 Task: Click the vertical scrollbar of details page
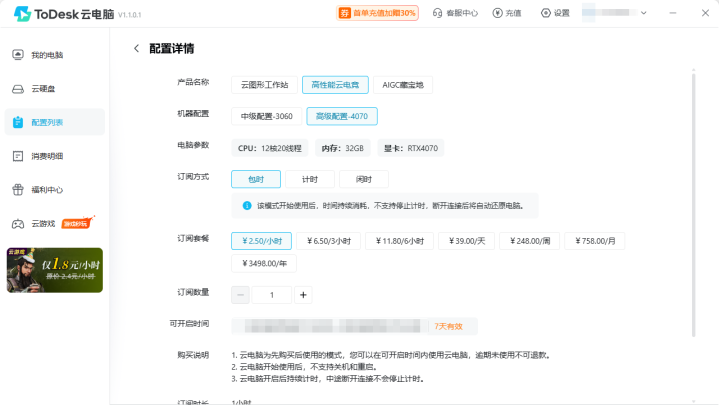point(693,204)
